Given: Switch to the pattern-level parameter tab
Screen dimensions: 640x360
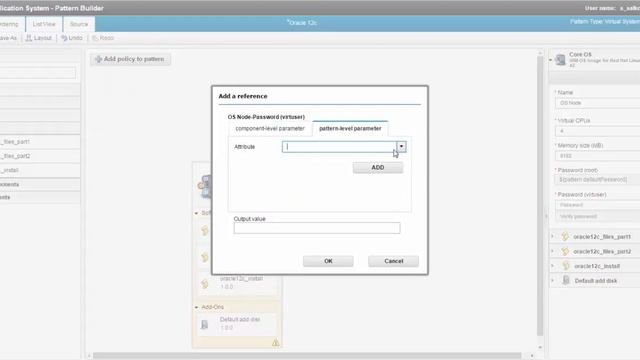Looking at the screenshot, I should click(x=350, y=128).
